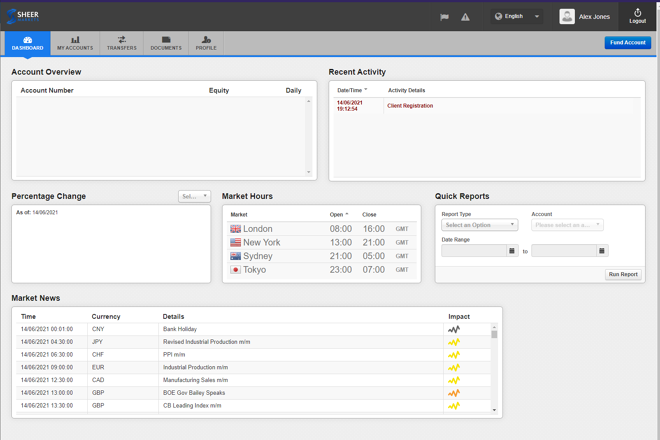Screen dimensions: 660x440
Task: Click the Fund Account button
Action: click(628, 43)
